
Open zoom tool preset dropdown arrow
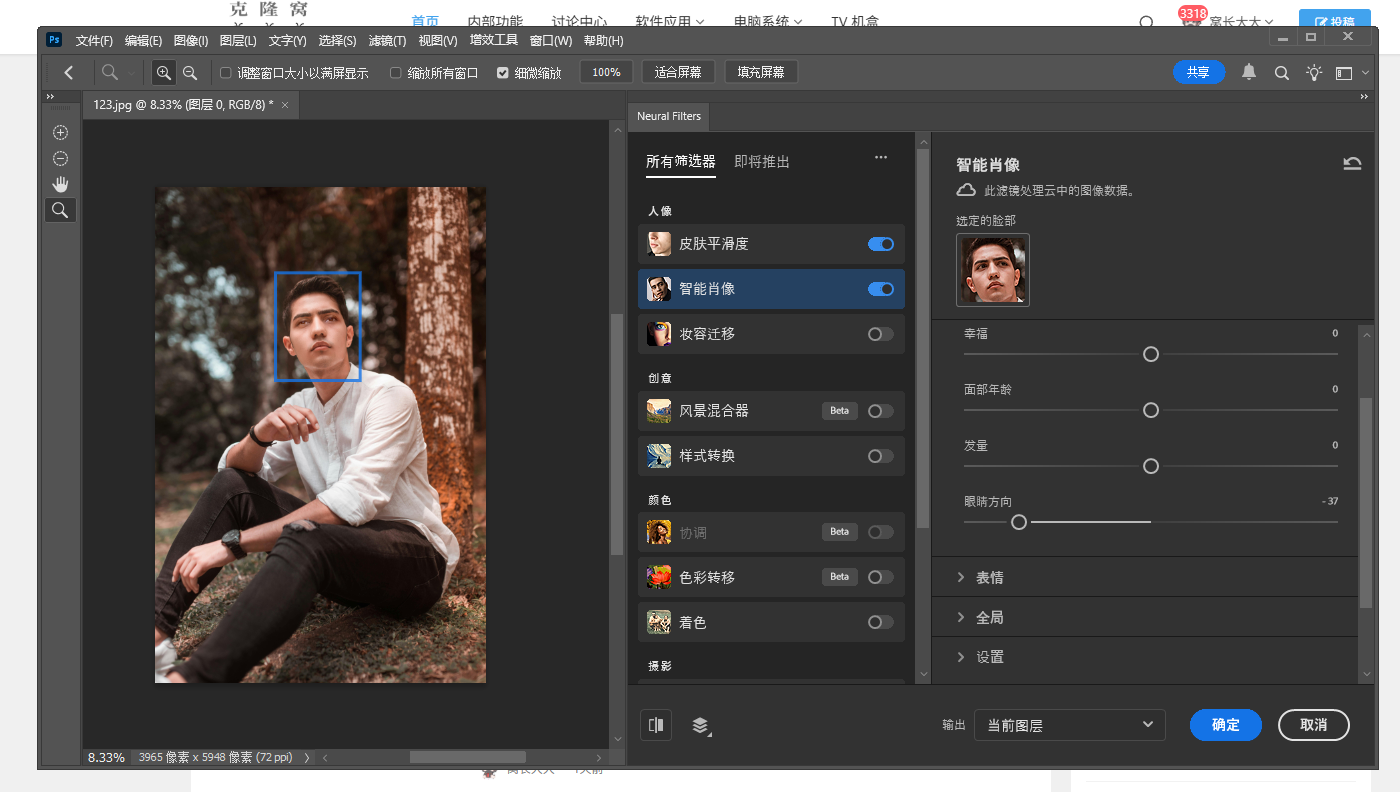coord(130,73)
